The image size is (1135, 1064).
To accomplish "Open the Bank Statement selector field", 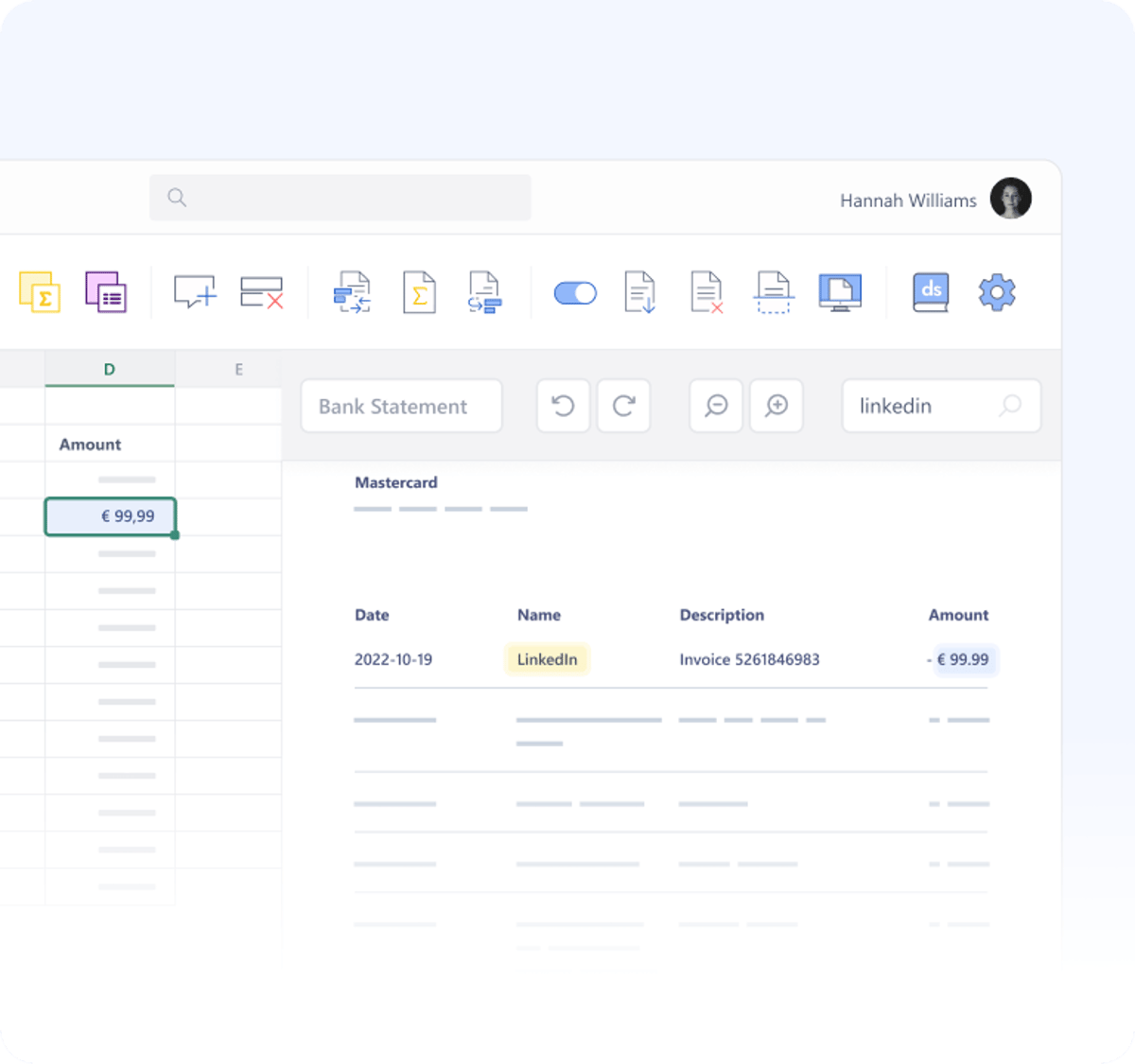I will (x=401, y=407).
